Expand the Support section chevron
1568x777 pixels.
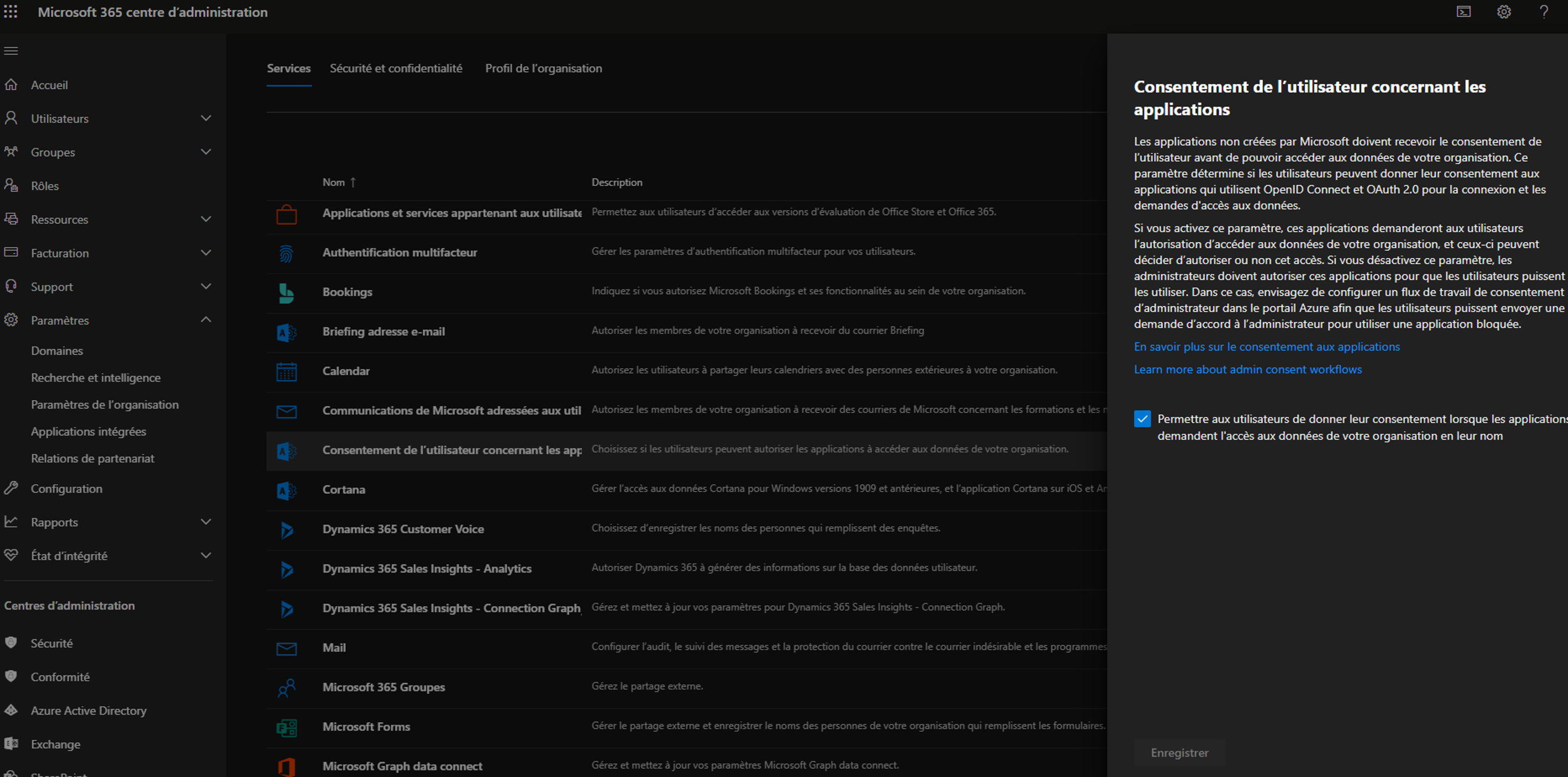click(206, 286)
